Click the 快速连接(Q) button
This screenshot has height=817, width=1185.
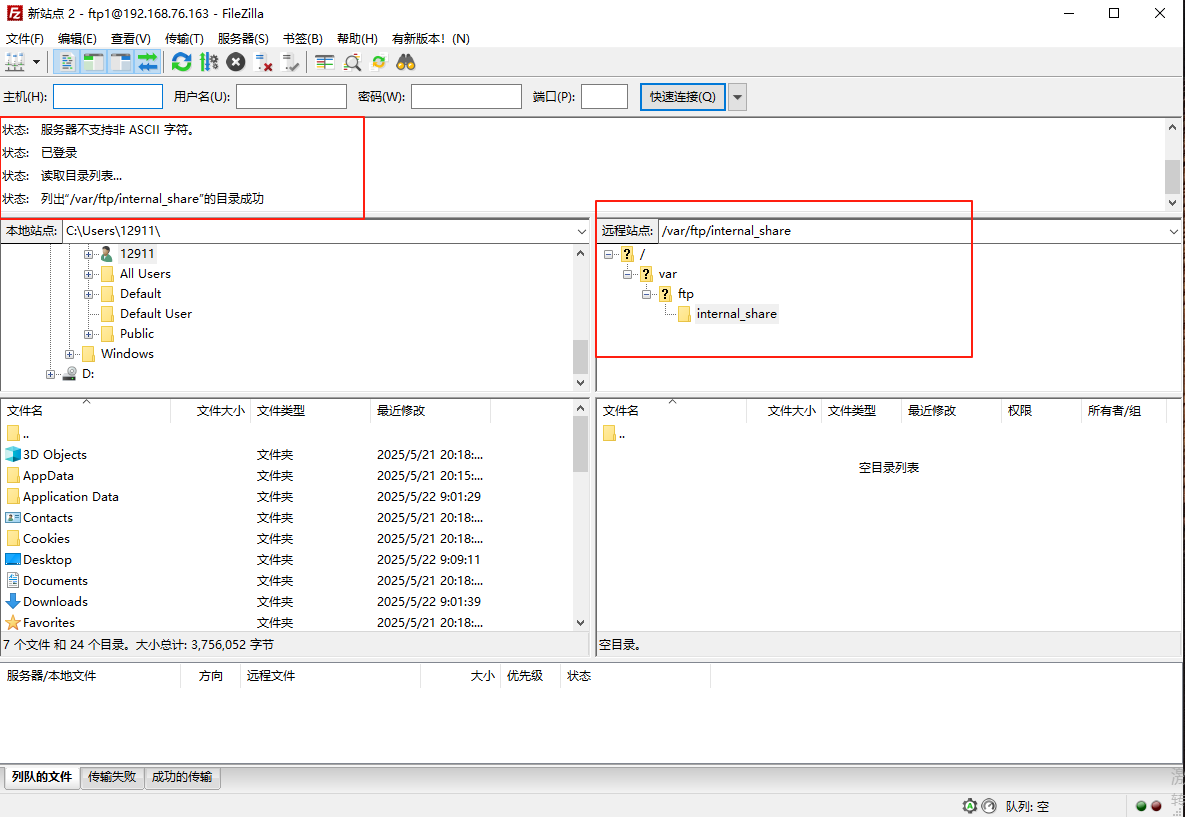(x=682, y=97)
